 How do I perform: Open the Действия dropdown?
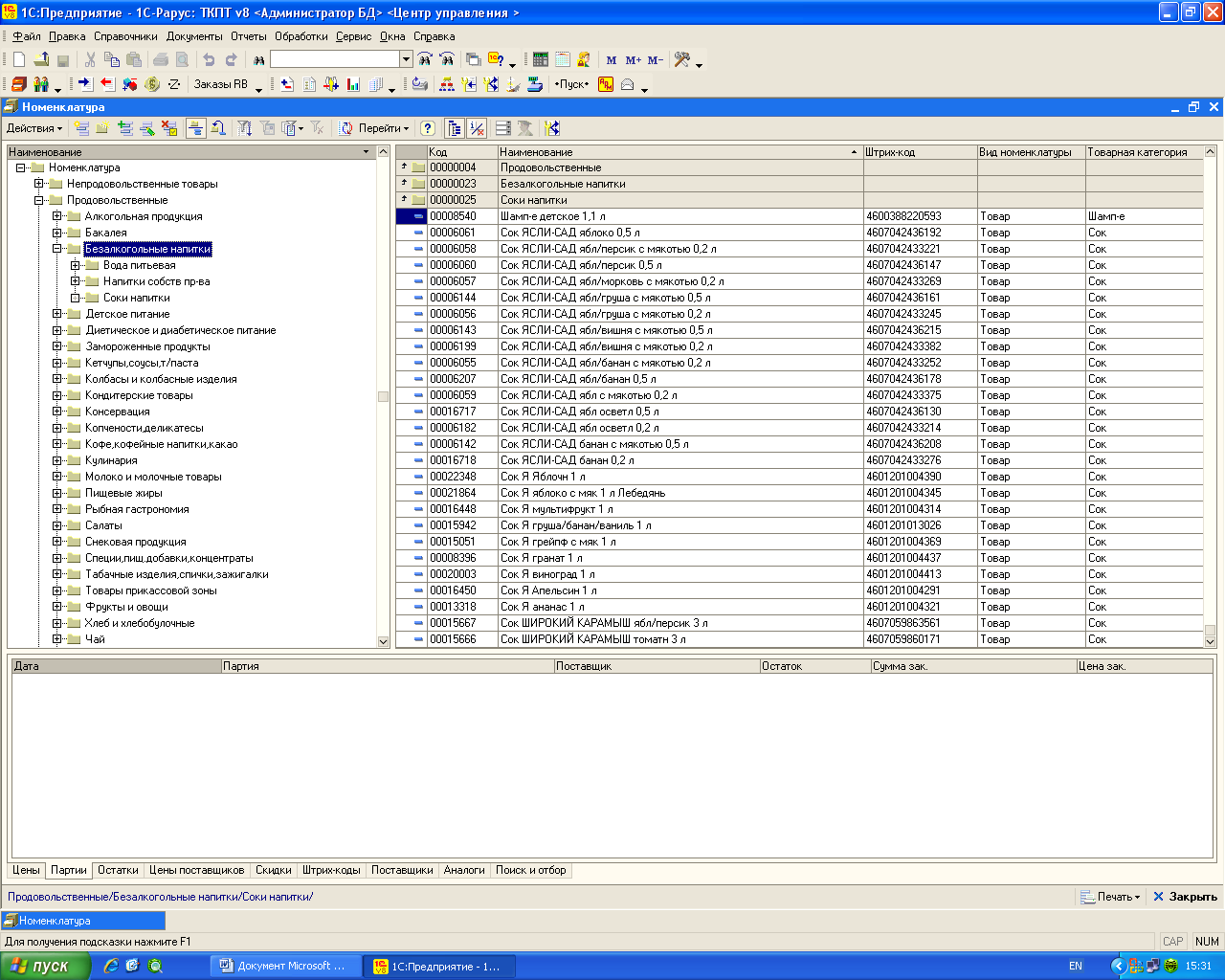click(33, 128)
